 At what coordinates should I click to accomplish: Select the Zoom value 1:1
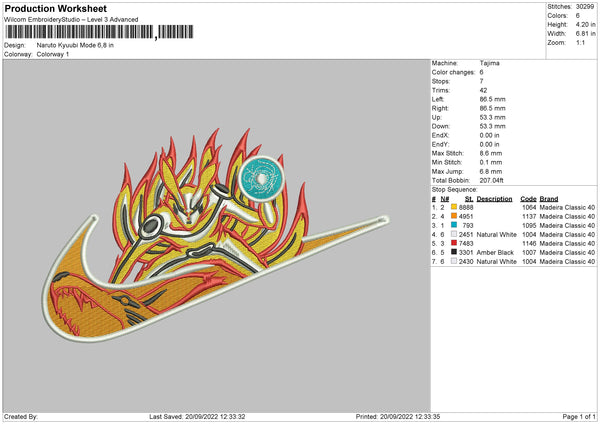tap(580, 43)
